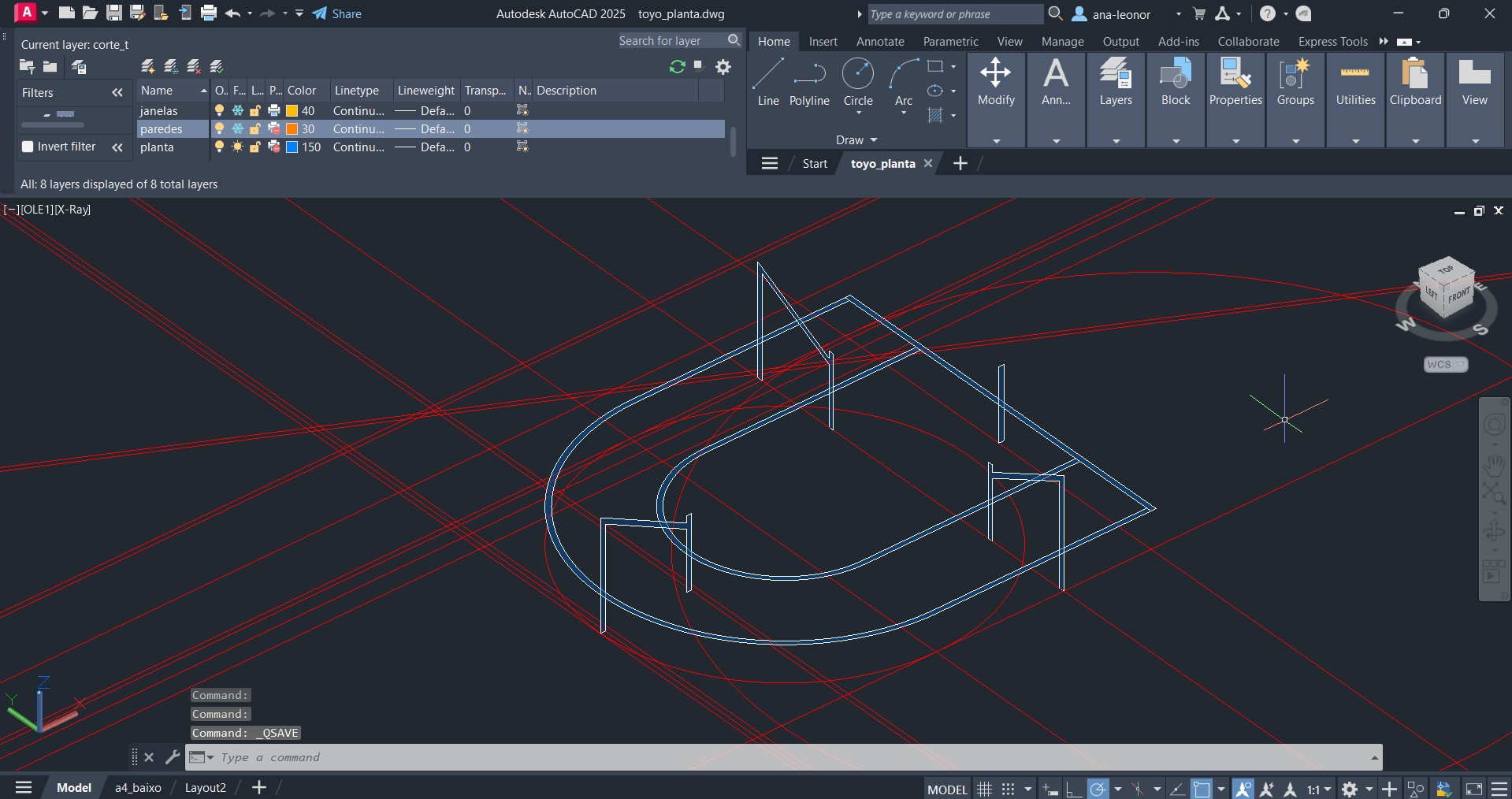Change the paredes layer color swatch
Screen dimensions: 1512x799
292,129
